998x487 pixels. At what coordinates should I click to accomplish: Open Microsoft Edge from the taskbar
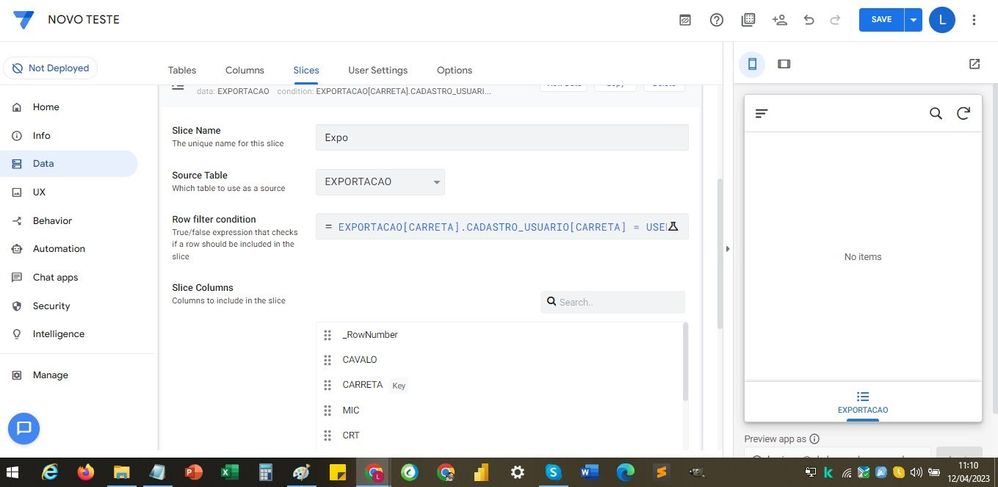point(626,472)
